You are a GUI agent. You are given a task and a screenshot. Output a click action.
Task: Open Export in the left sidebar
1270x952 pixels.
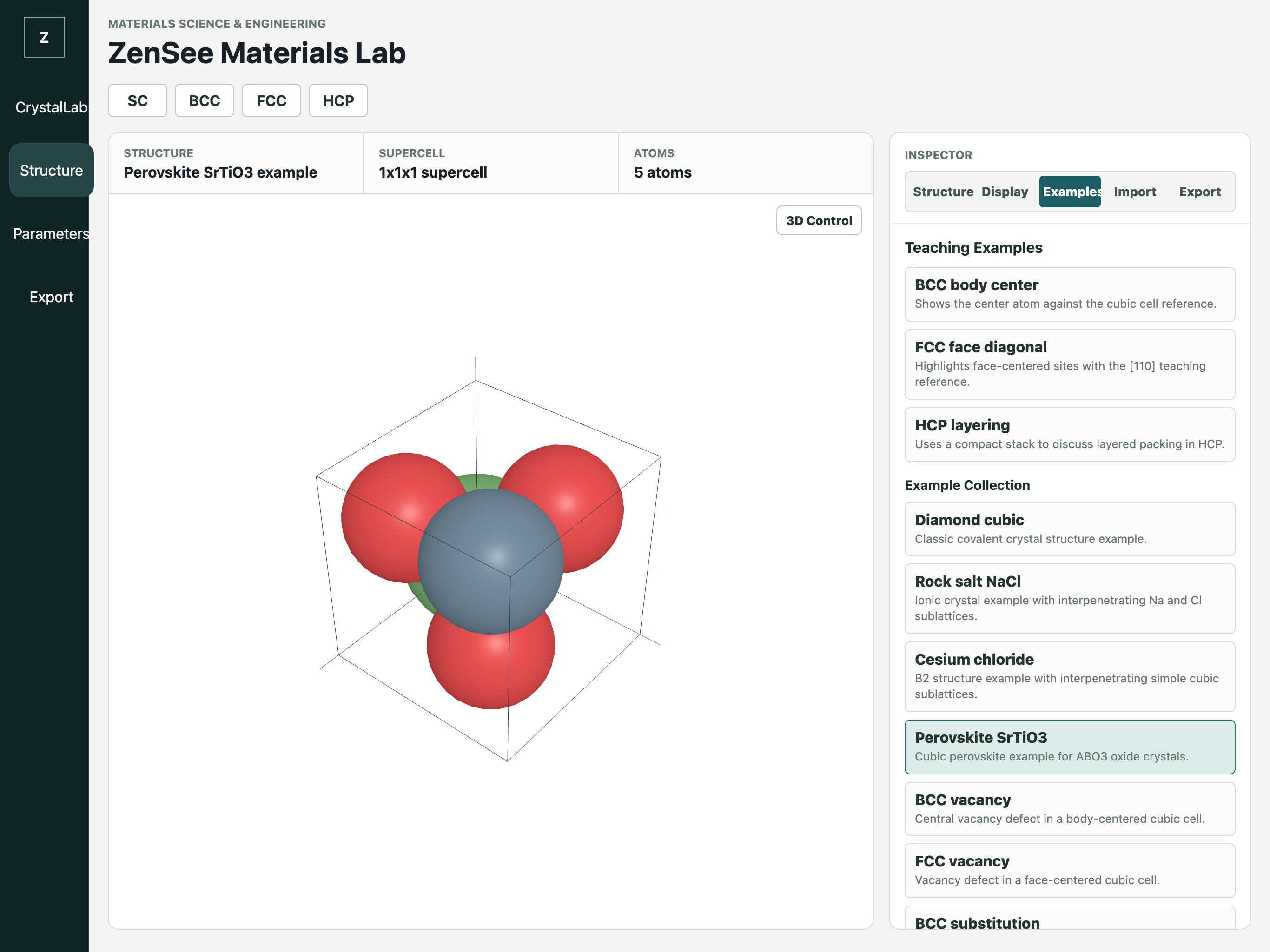coord(51,297)
